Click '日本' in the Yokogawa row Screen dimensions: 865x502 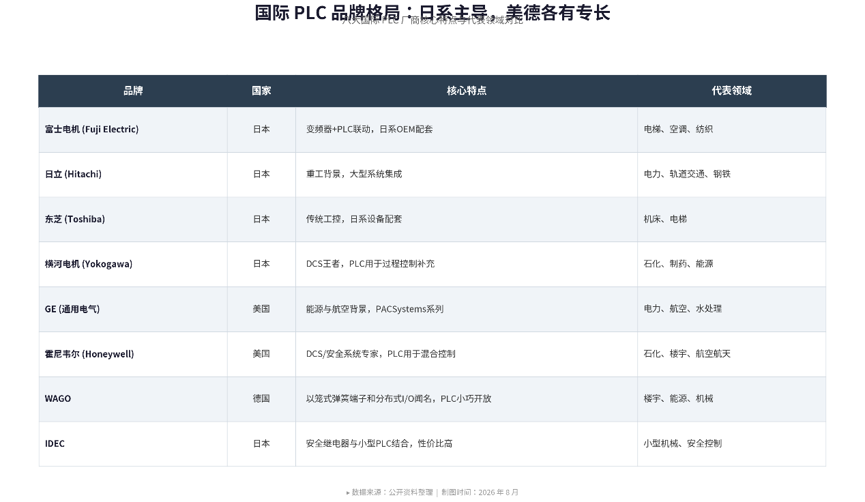[261, 264]
